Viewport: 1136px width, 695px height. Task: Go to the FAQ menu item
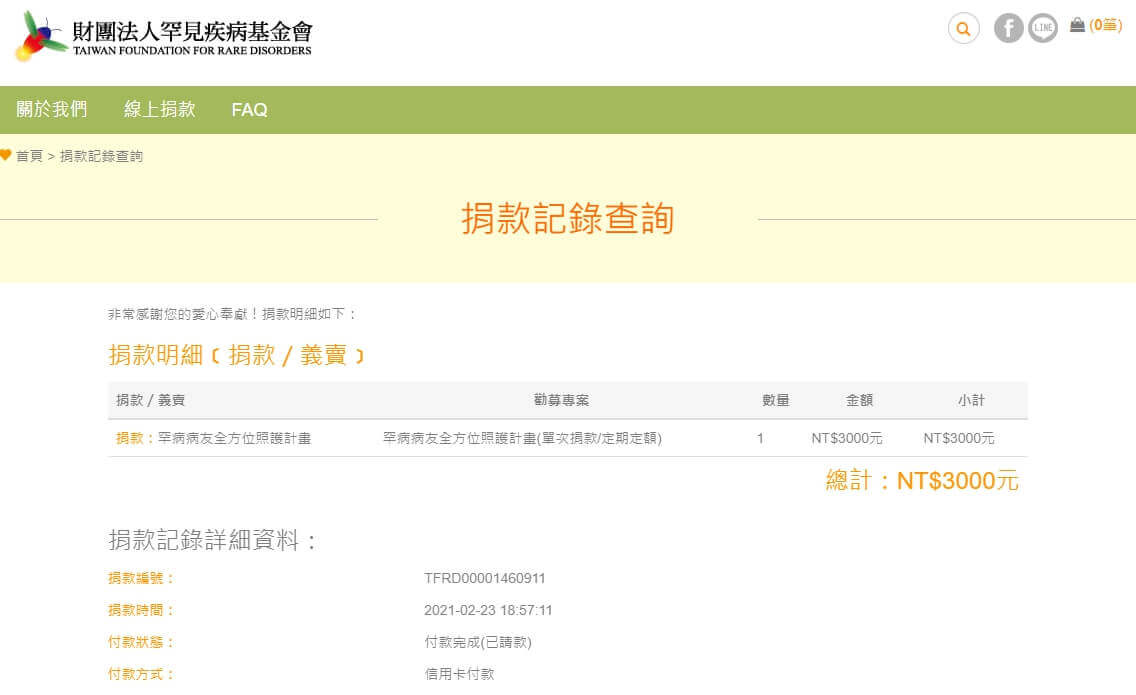[x=249, y=110]
